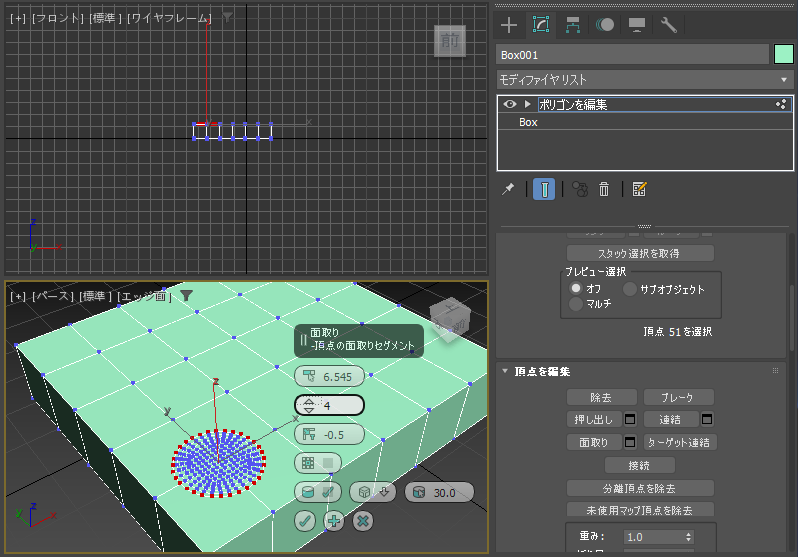Click the plus apply-and-continue icon
This screenshot has width=798, height=557.
pyautogui.click(x=334, y=521)
